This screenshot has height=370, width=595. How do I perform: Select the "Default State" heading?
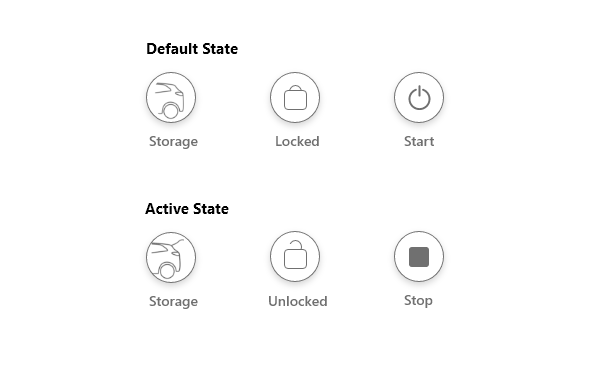tap(192, 49)
